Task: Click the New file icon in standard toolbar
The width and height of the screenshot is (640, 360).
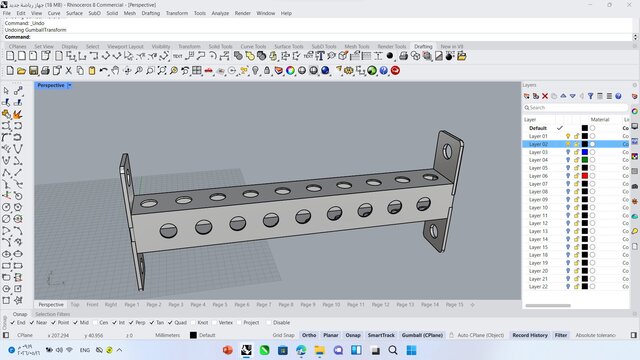Action: (x=10, y=71)
